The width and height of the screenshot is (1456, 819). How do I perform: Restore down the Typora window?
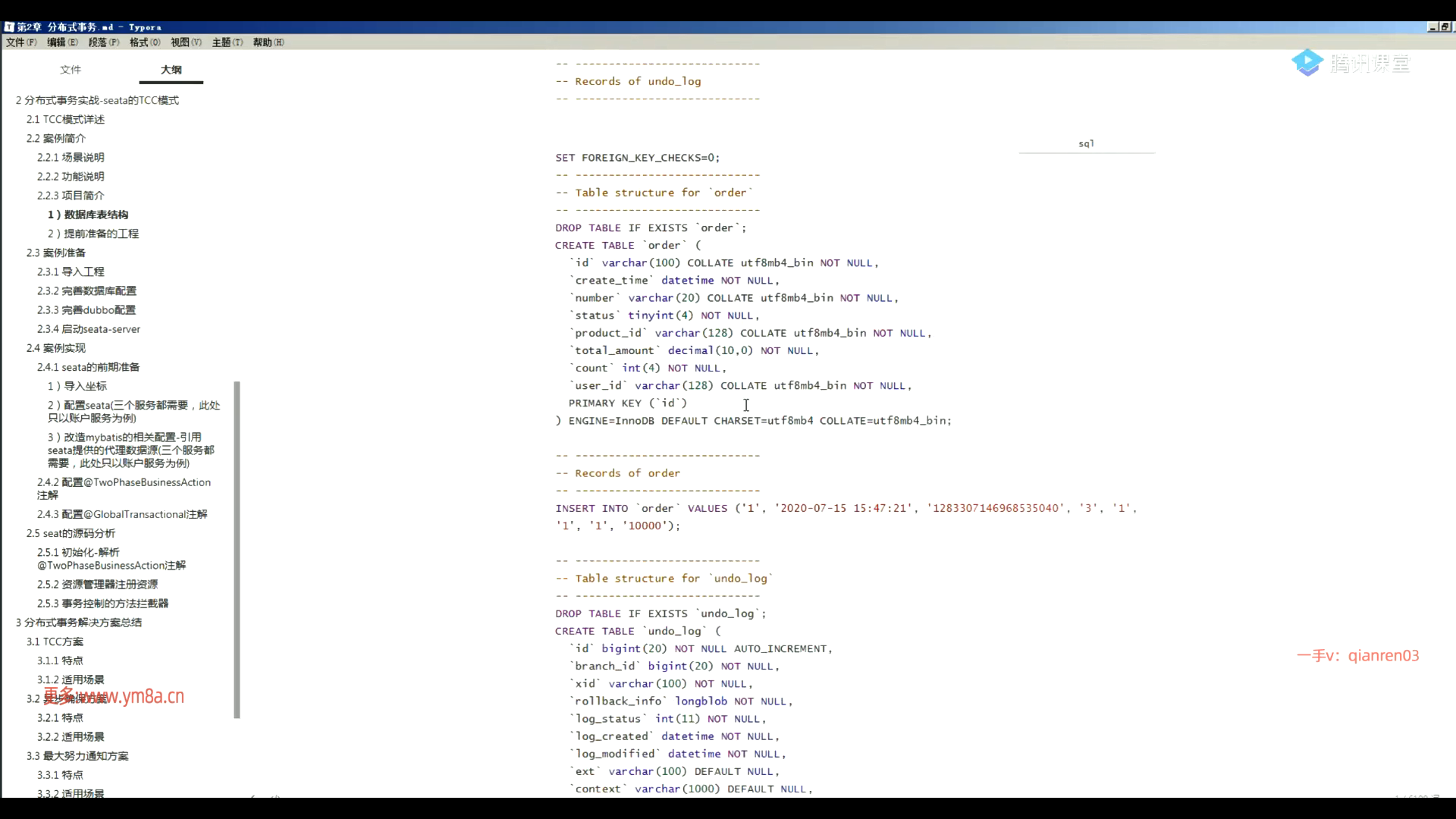(1445, 27)
